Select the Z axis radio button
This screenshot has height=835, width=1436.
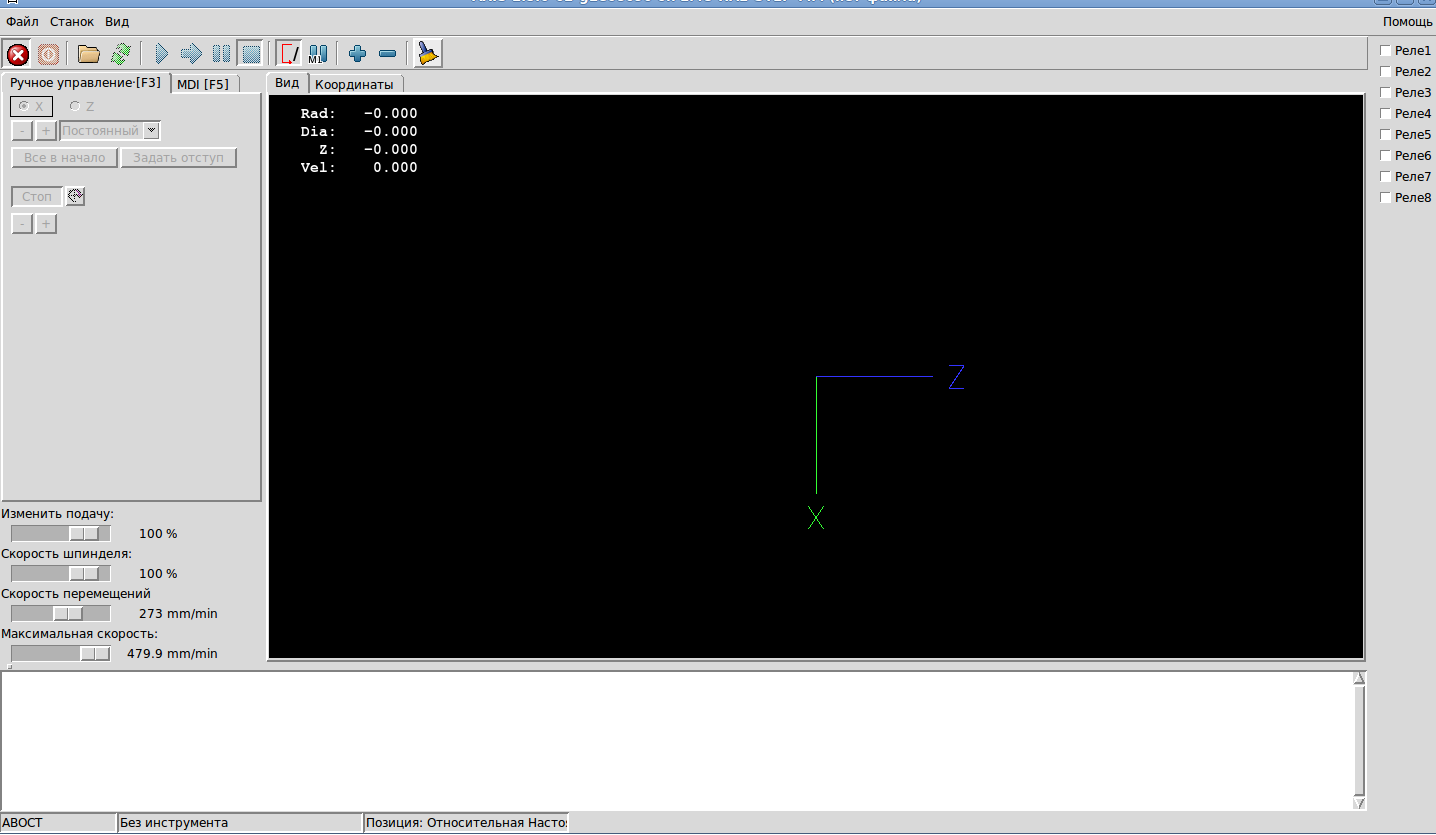(82, 106)
